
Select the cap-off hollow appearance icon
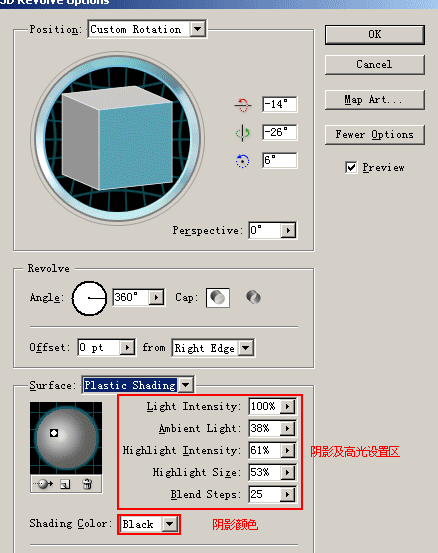click(x=253, y=297)
